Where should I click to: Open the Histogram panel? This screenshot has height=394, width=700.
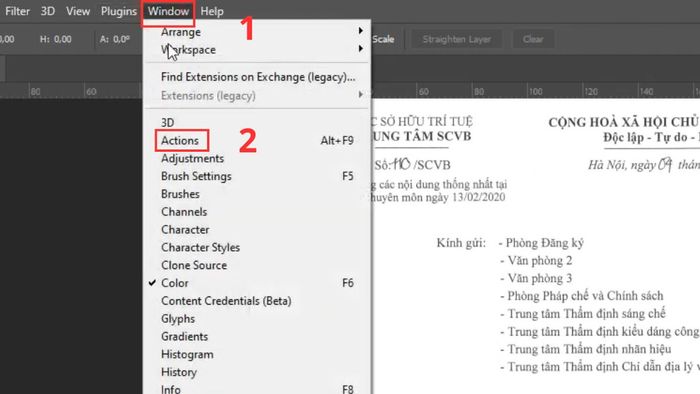point(257,355)
